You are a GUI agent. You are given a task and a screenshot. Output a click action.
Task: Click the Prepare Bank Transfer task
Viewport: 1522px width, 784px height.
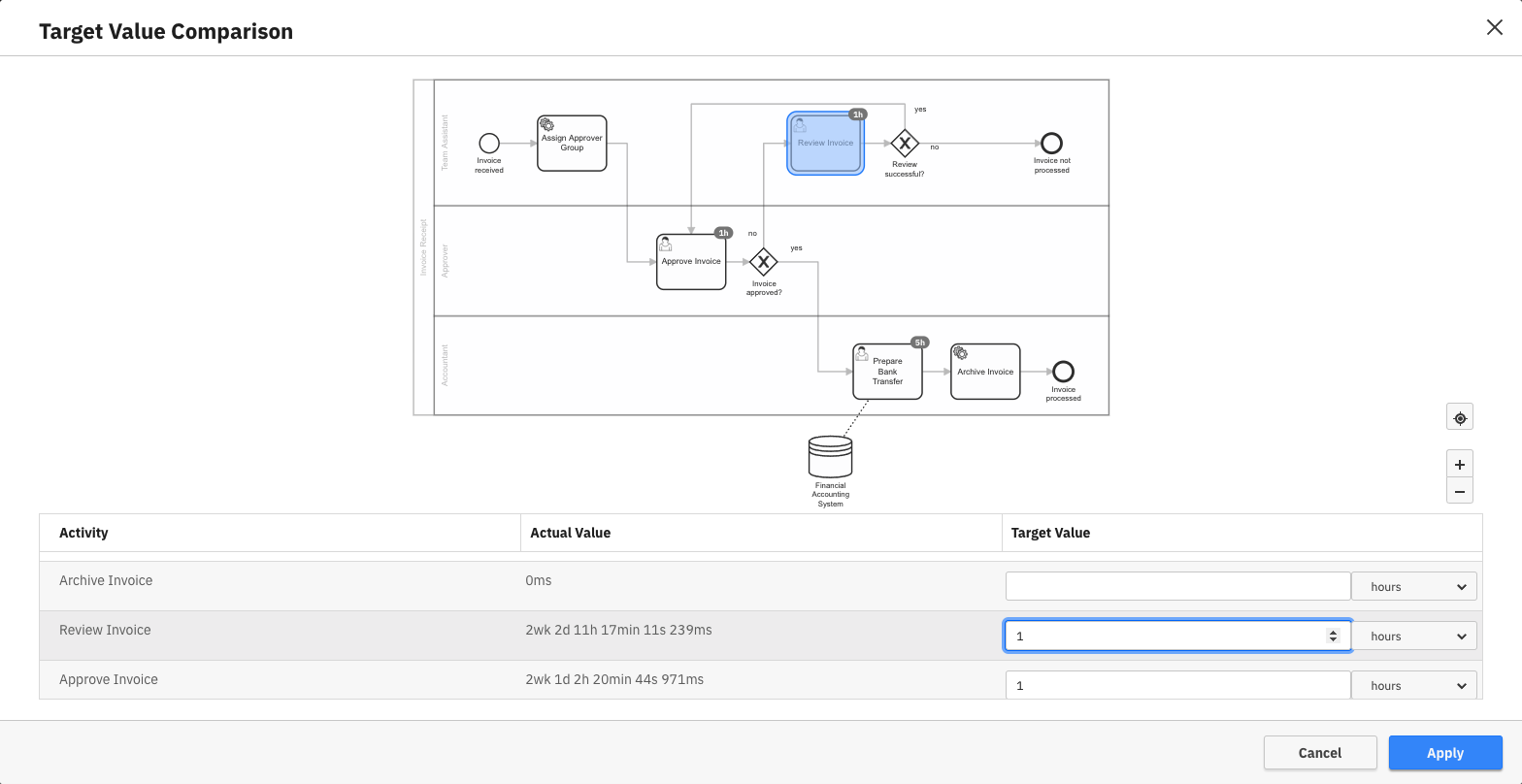point(887,372)
